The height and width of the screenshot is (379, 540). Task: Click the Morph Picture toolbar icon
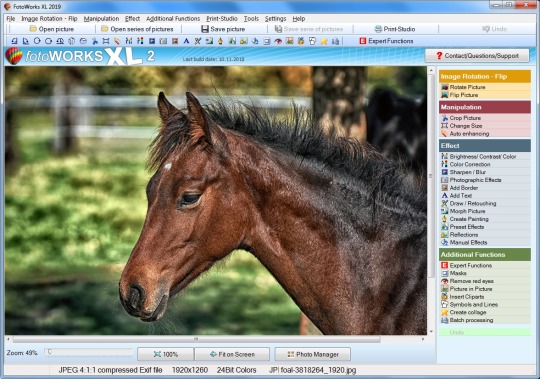[x=209, y=41]
